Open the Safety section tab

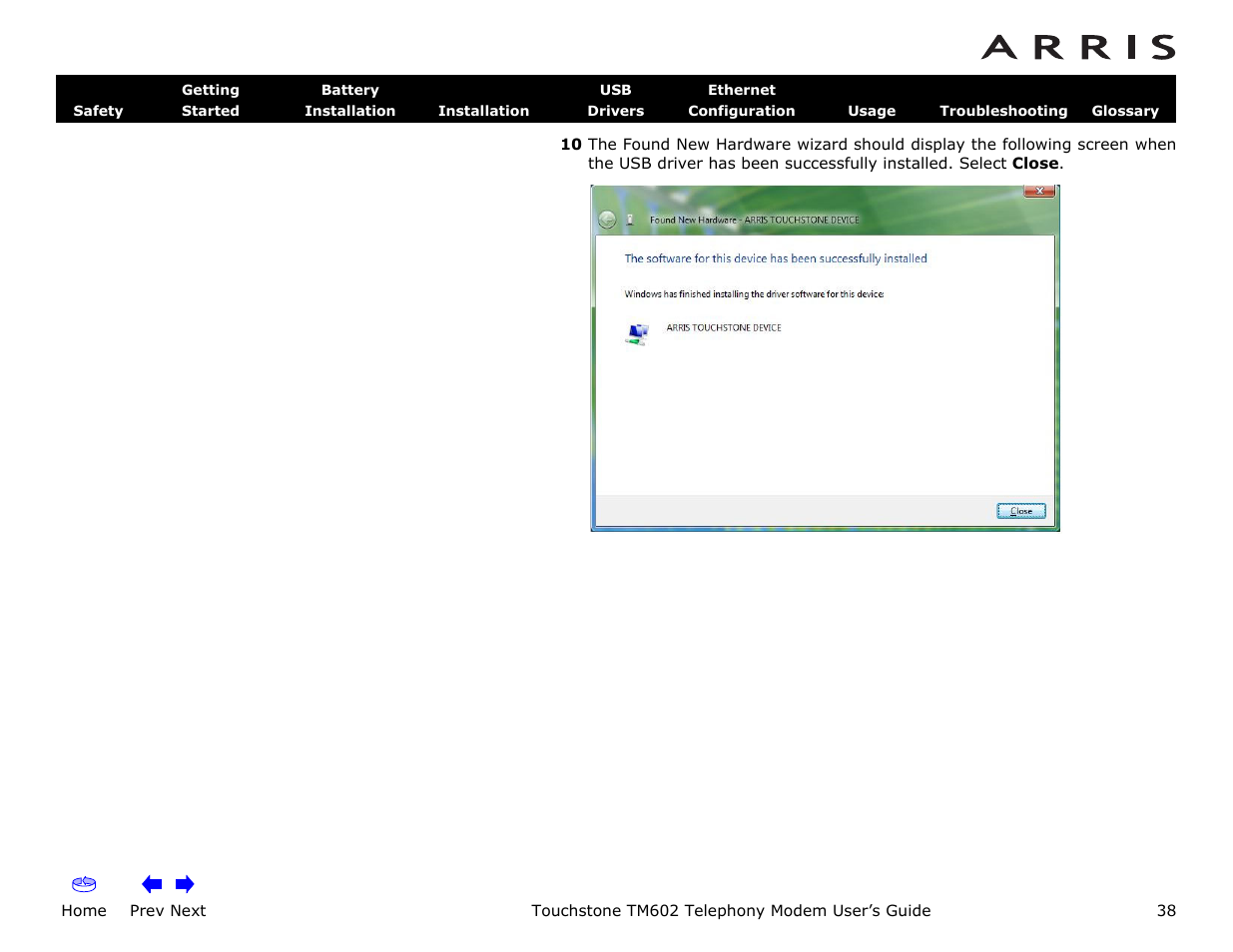click(x=98, y=111)
